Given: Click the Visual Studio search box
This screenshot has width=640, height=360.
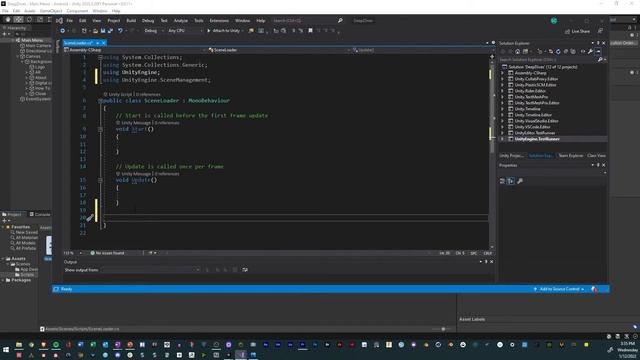Looking at the screenshot, I should point(307,20).
